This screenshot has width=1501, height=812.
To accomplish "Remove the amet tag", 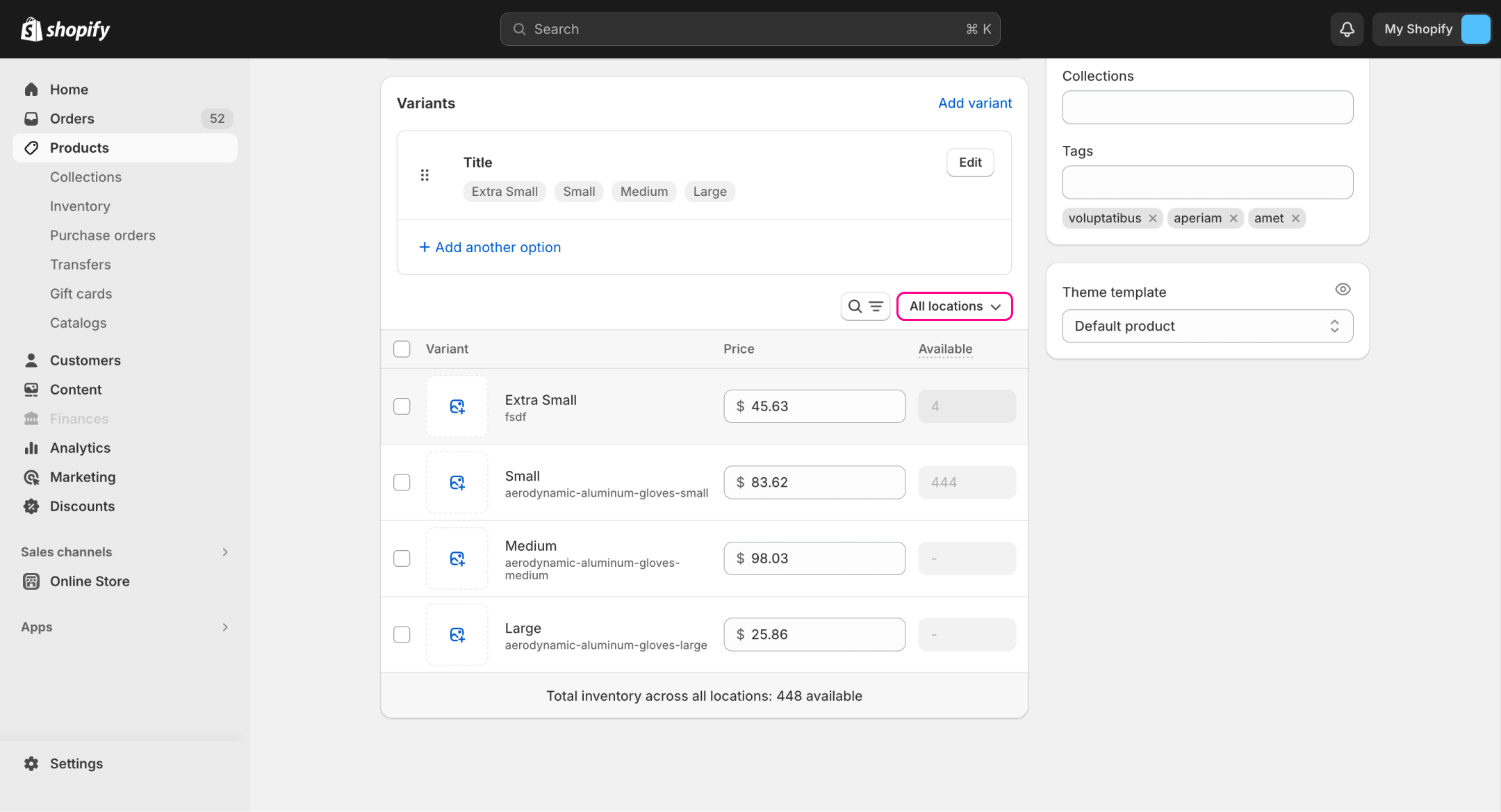I will point(1295,218).
